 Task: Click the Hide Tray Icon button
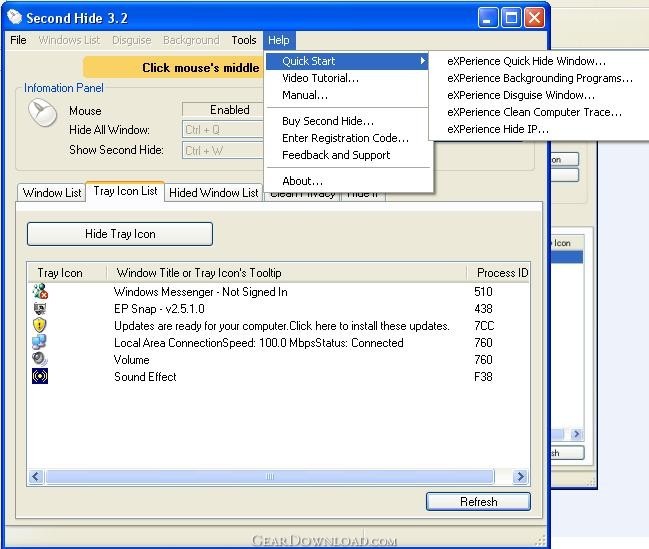120,234
